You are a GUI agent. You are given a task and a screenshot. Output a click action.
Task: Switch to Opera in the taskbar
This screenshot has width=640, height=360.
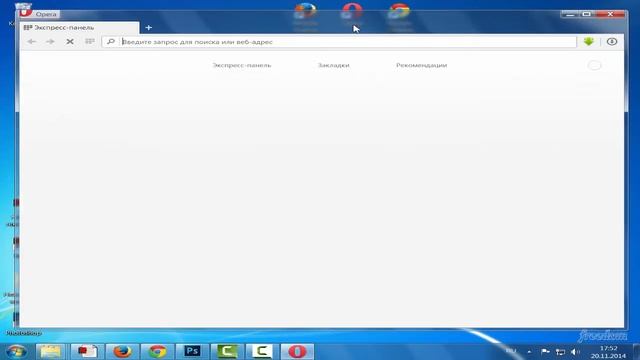(x=297, y=351)
